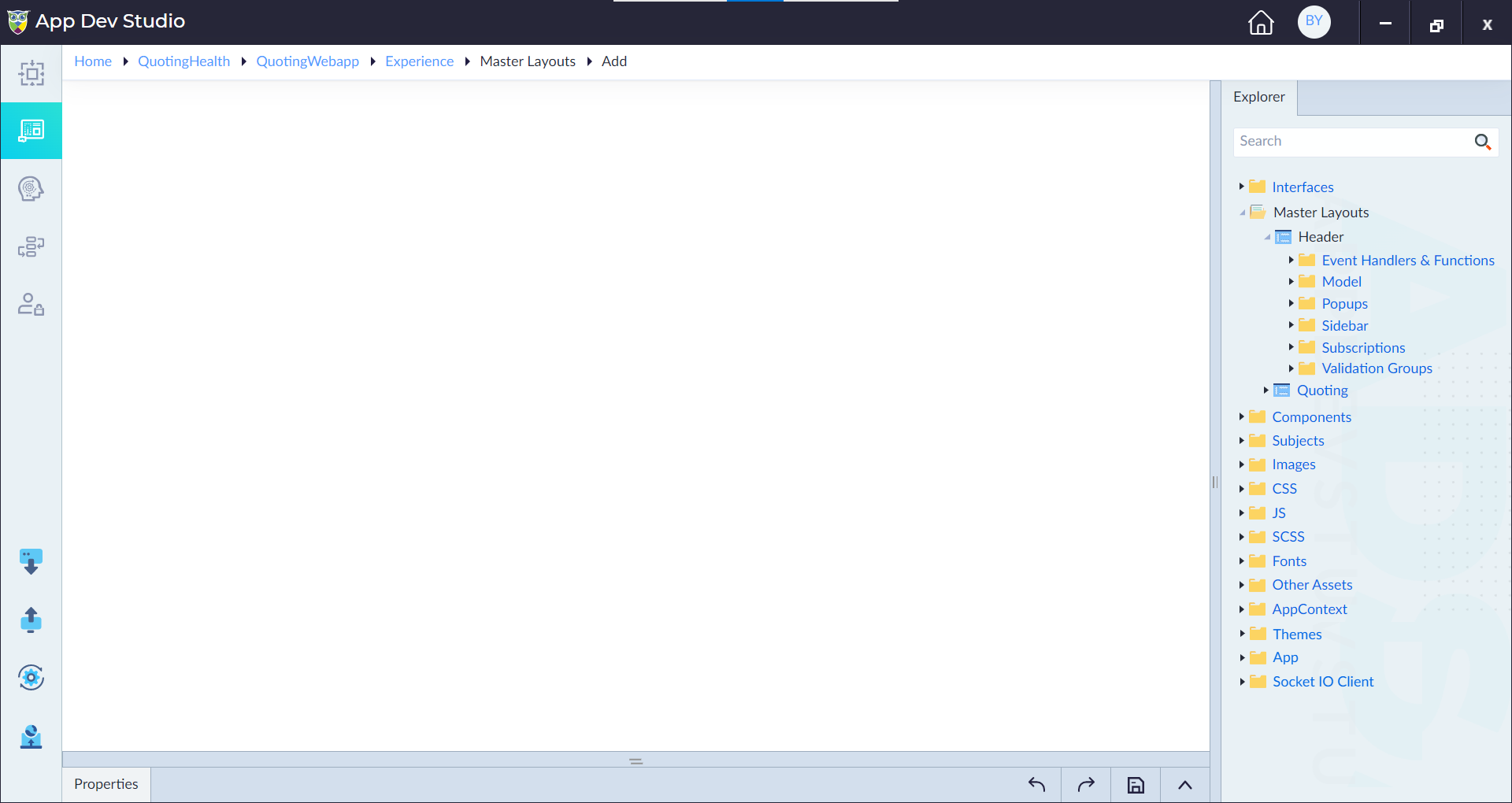1512x803 pixels.
Task: Expand the Quoting layout arrow
Action: 1266,390
